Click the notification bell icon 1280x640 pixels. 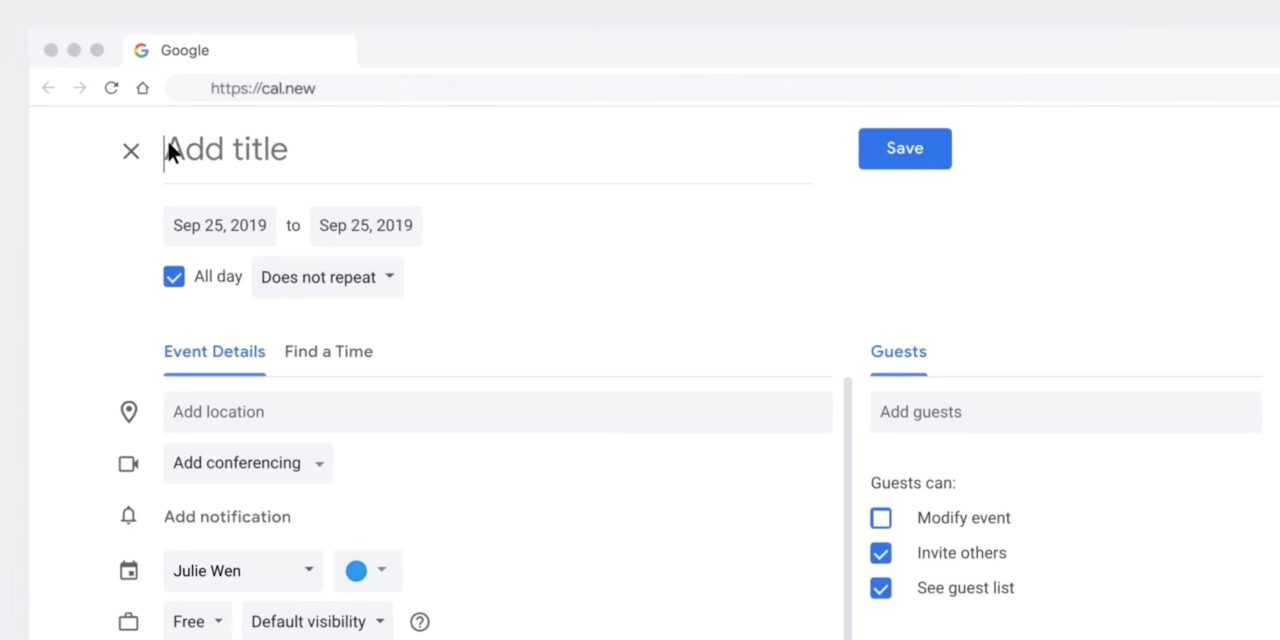point(129,516)
